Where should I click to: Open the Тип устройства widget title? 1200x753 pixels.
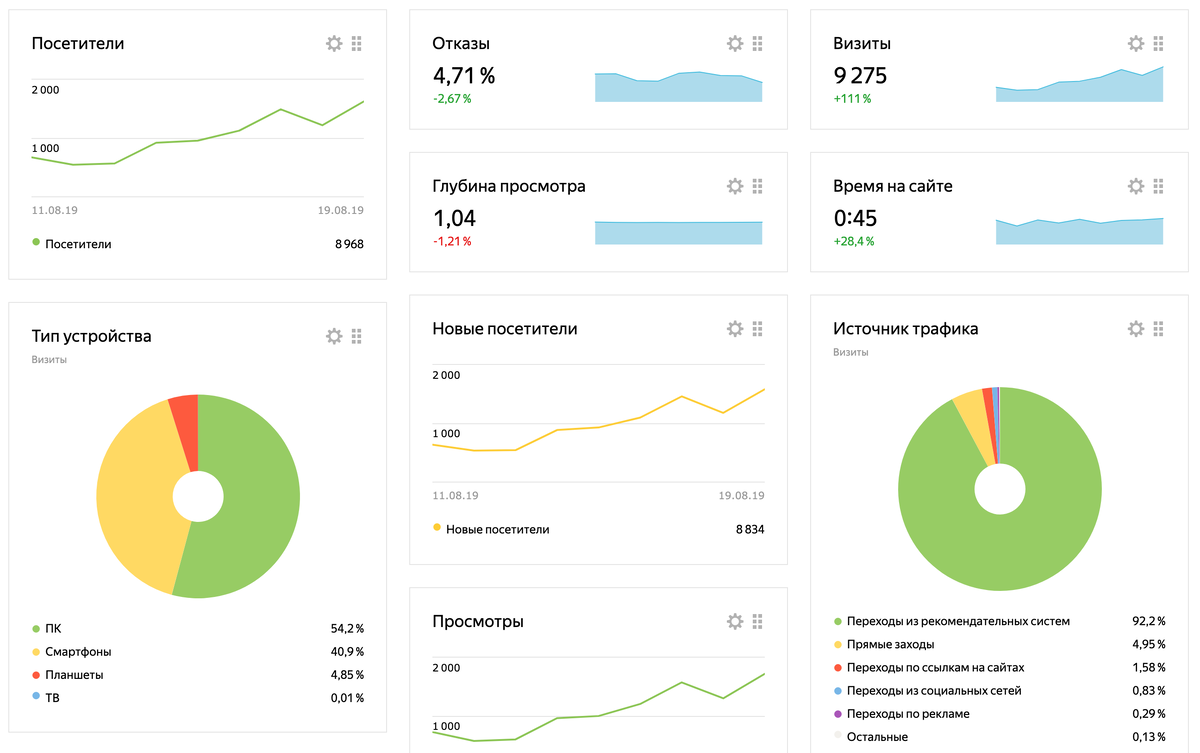pos(92,336)
